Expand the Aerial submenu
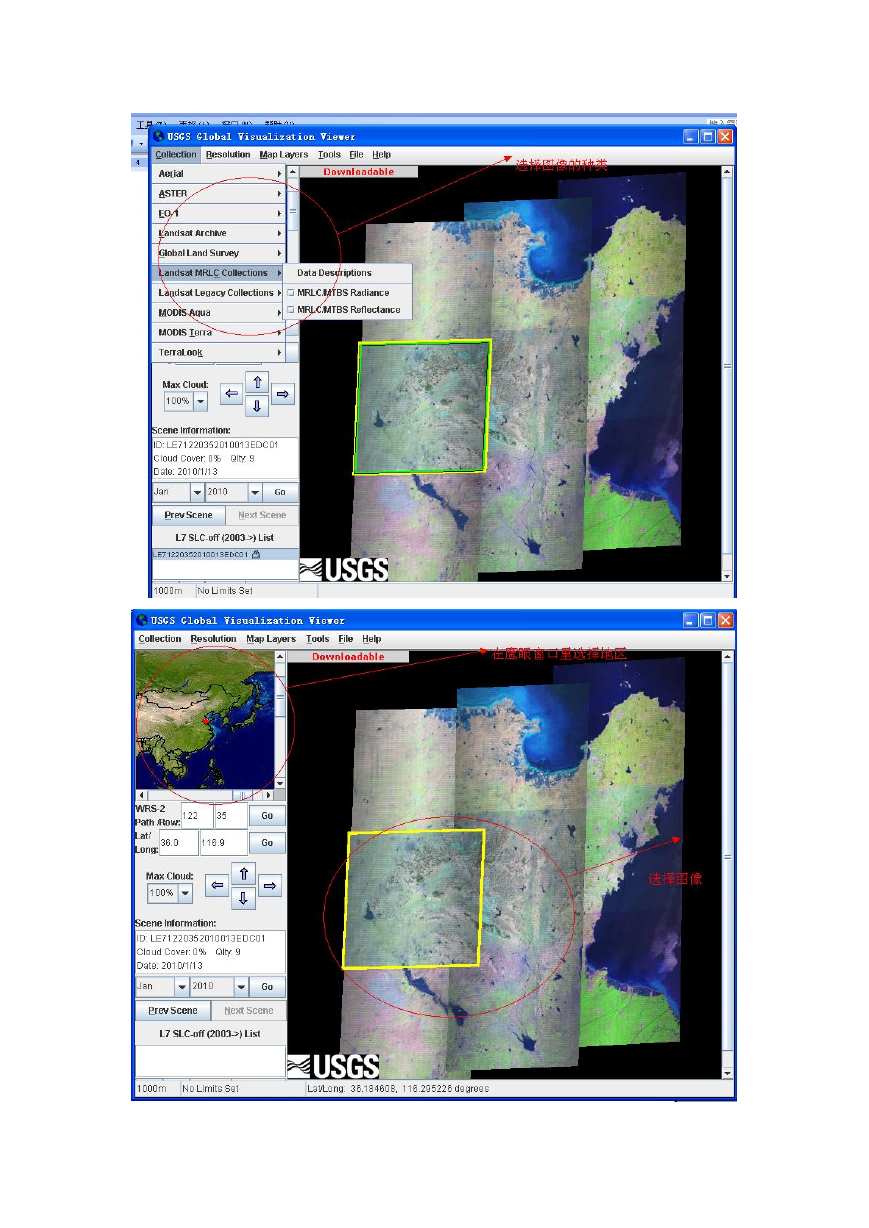869x1228 pixels. 219,174
